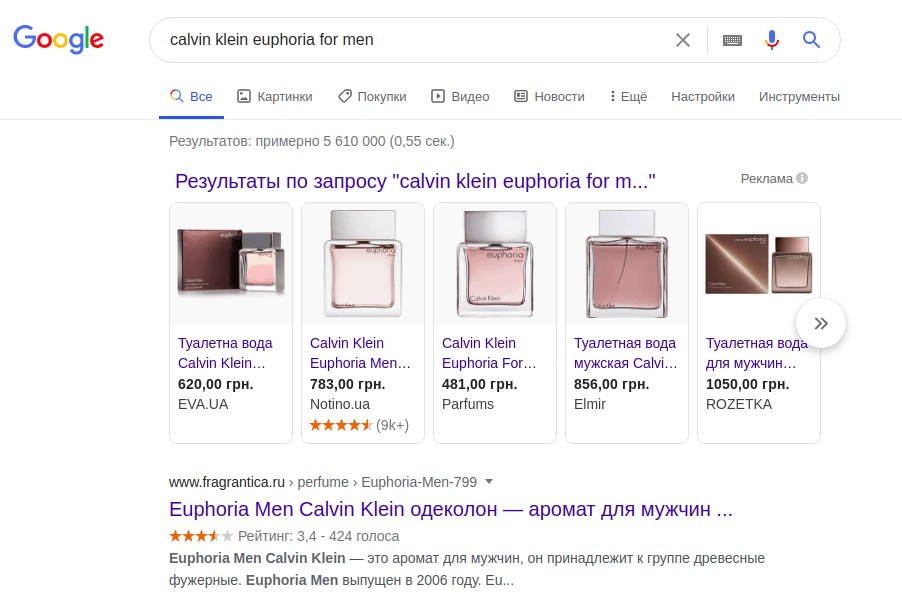The width and height of the screenshot is (902, 594).
Task: Open the sponsored results heading link
Action: pos(415,181)
